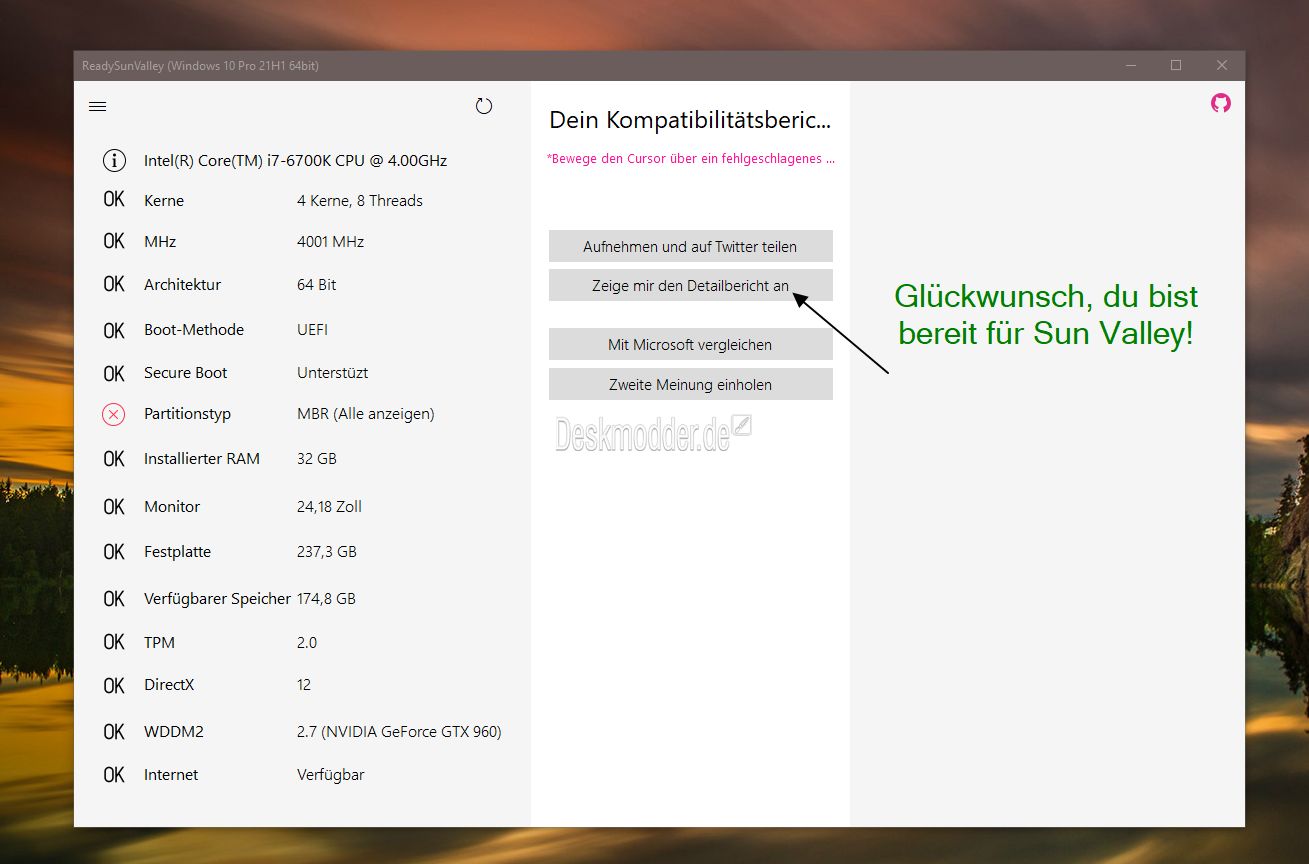Image resolution: width=1309 pixels, height=864 pixels.
Task: Click the OK status beside Kerne
Action: tap(114, 200)
